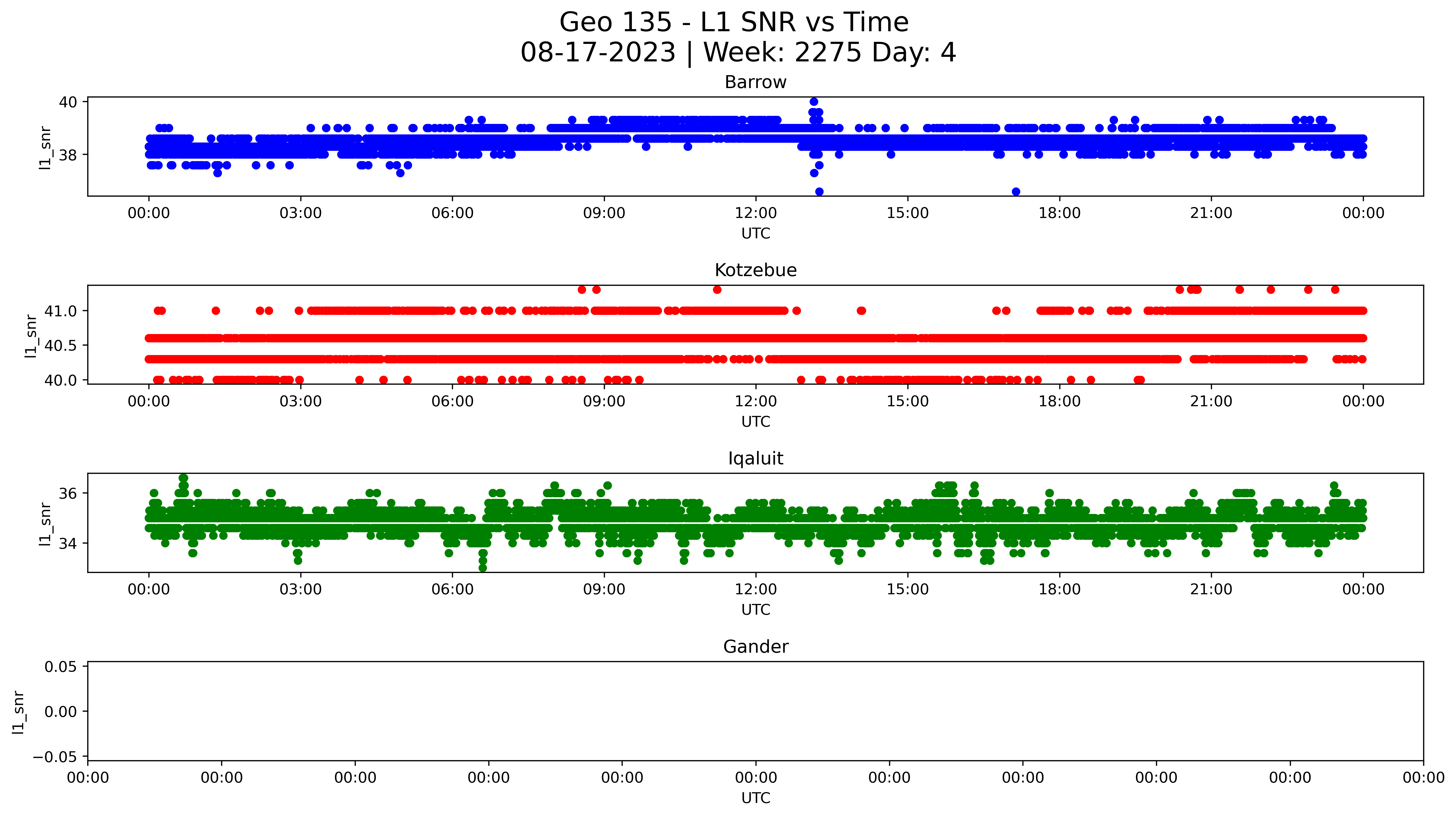The image size is (1456, 817).
Task: Click the 'l1_snr' y-axis label of the Barrow plot
Action: click(45, 148)
